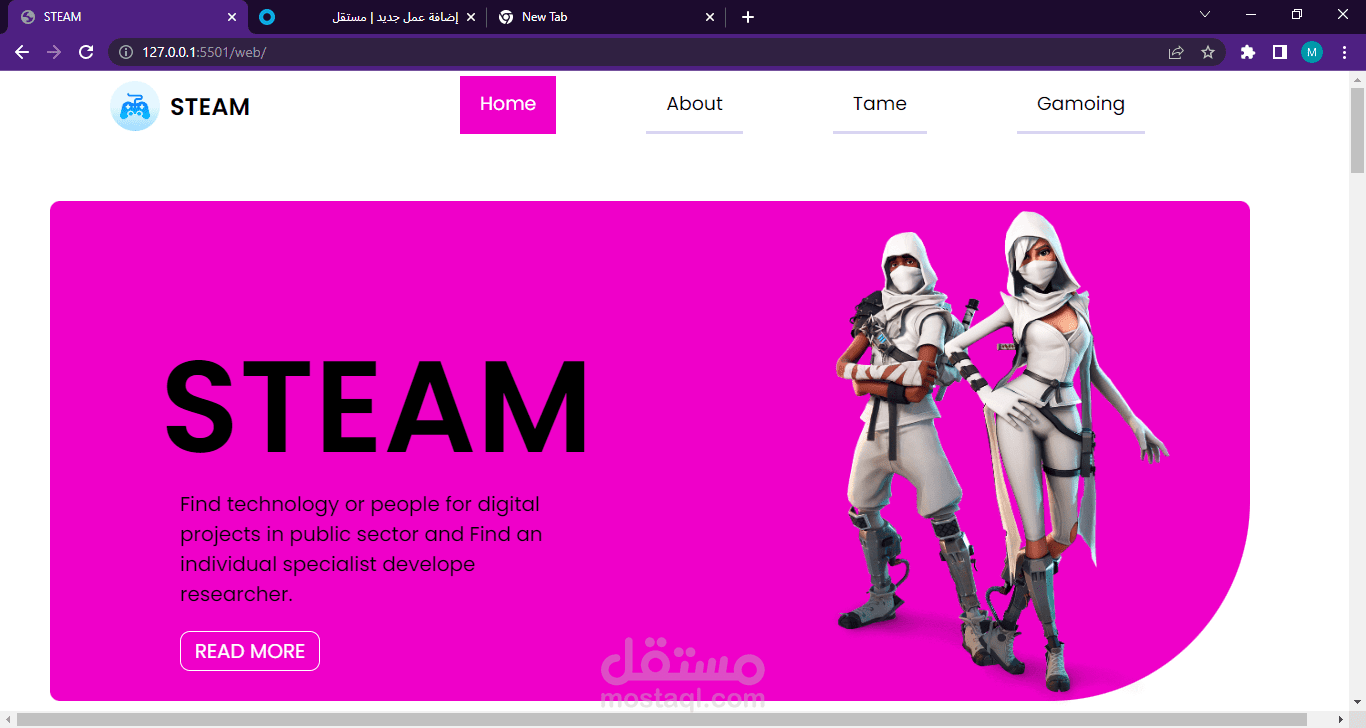Share this page icon in address bar
1366x728 pixels.
(x=1176, y=52)
